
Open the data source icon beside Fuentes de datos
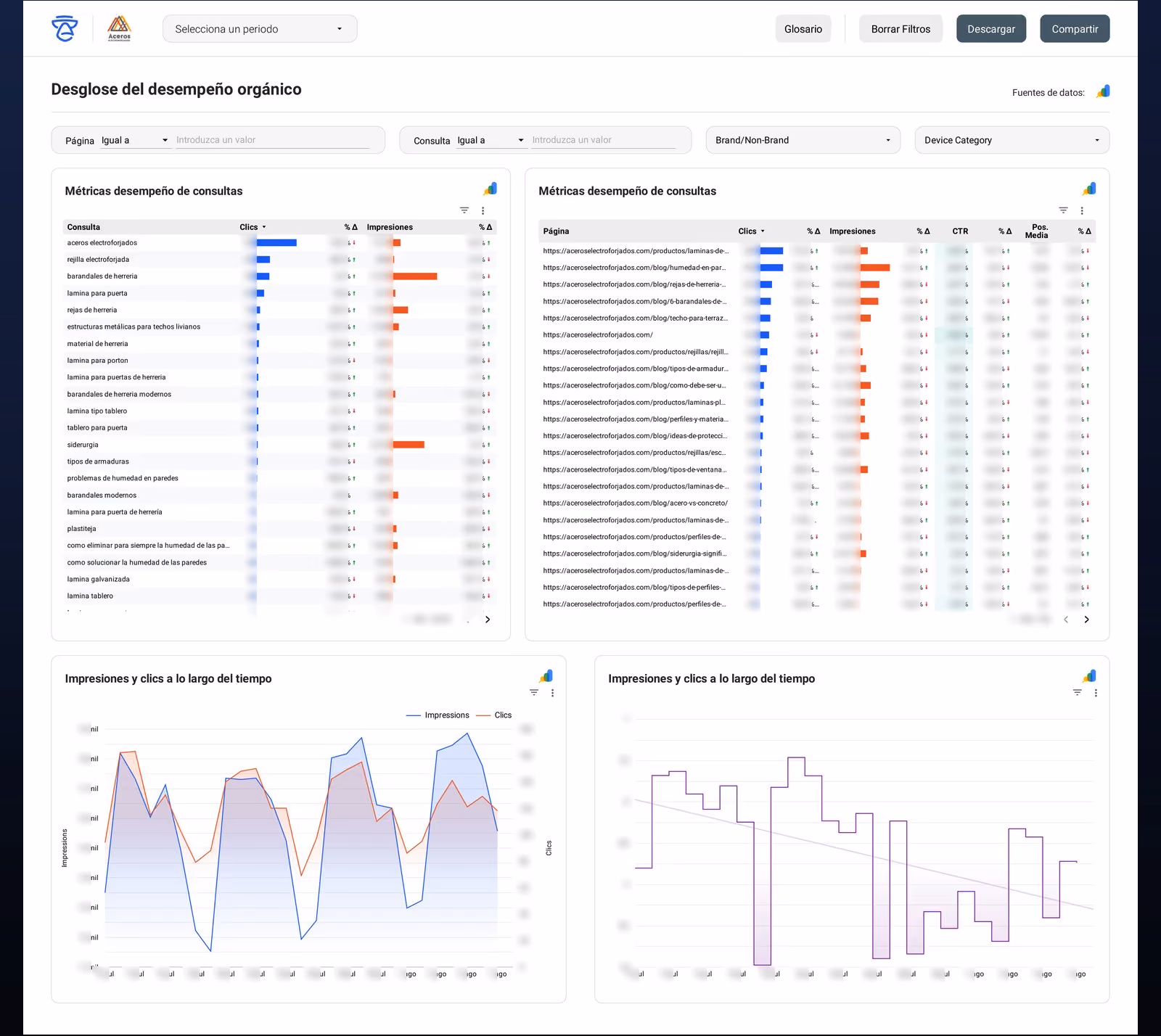(x=1103, y=91)
